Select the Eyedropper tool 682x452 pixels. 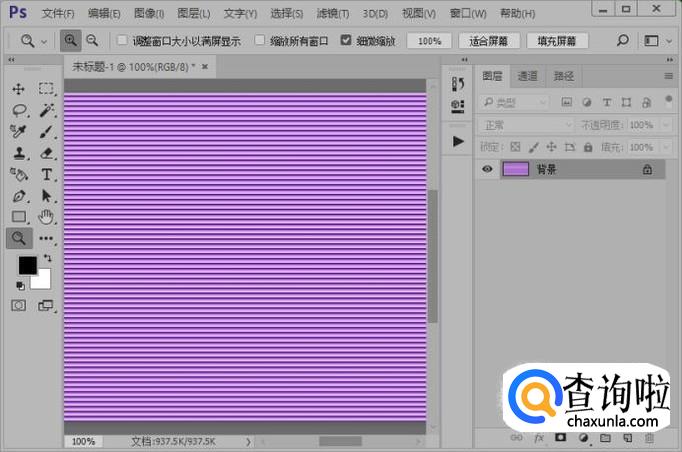(19, 132)
